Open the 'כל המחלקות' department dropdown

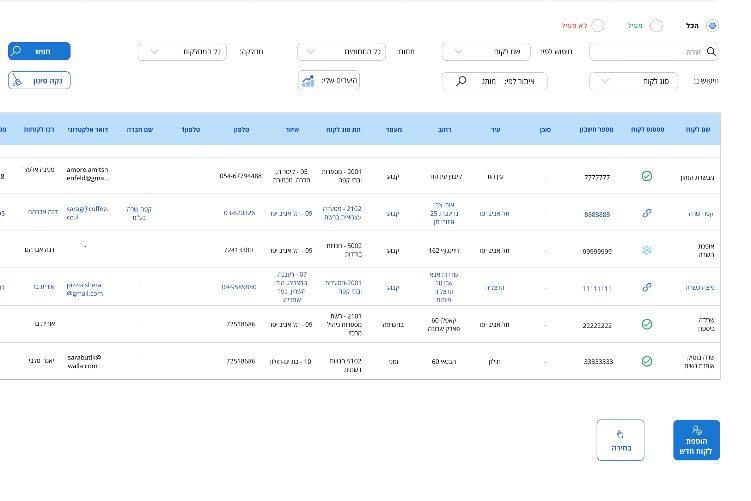[x=182, y=52]
